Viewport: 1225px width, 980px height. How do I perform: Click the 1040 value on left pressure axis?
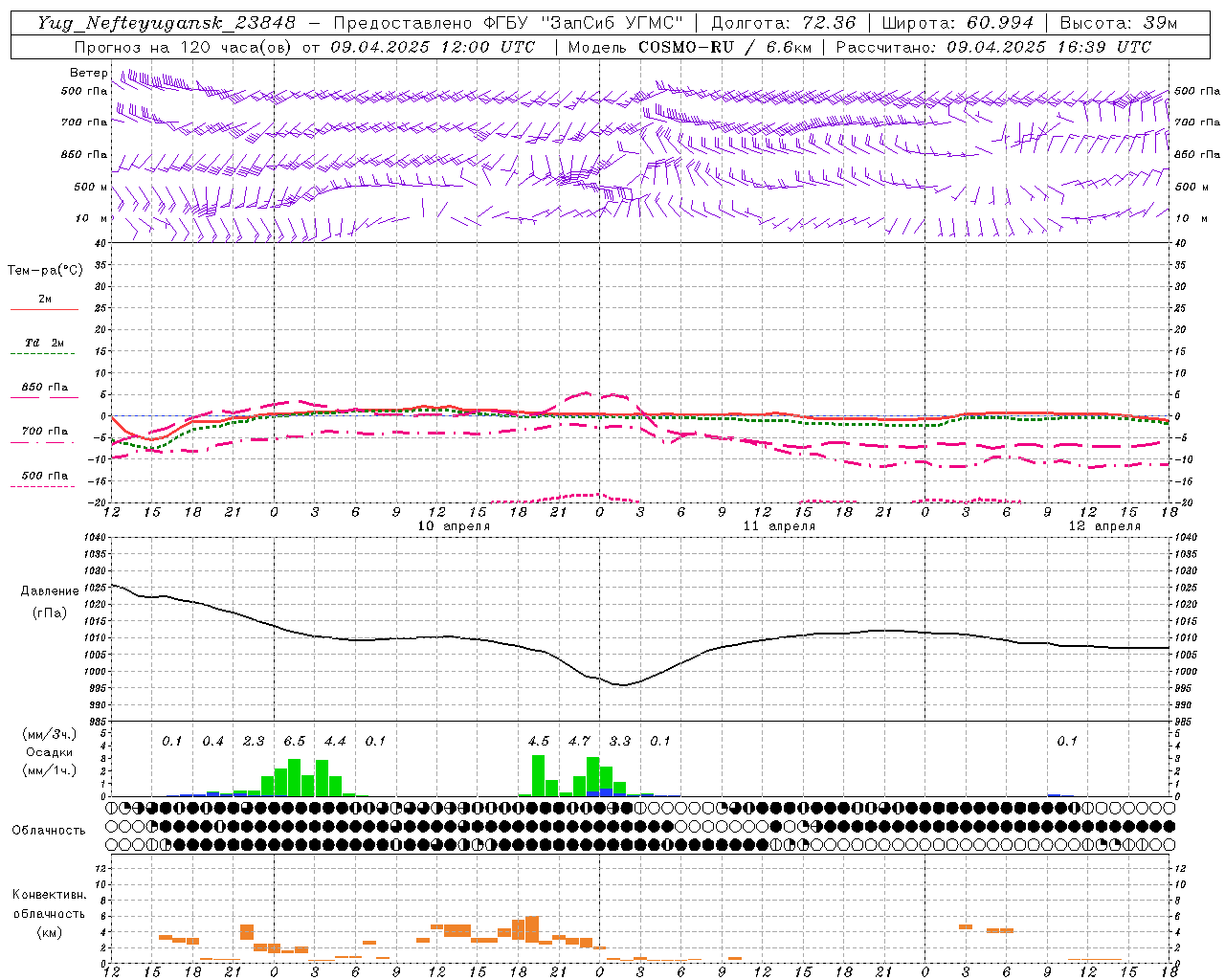click(x=94, y=538)
